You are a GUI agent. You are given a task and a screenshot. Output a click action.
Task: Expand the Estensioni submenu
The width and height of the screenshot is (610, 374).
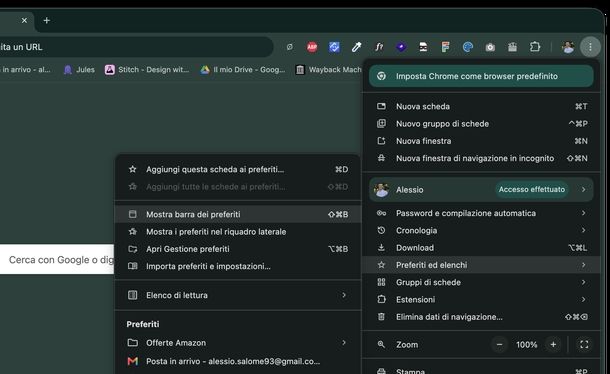coord(482,300)
